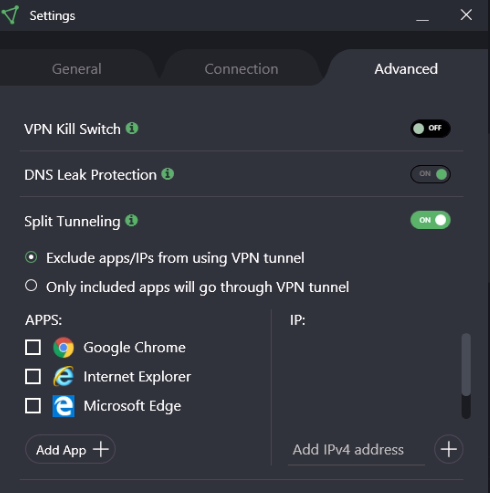The image size is (490, 493).
Task: Click the Add App button
Action: [70, 449]
